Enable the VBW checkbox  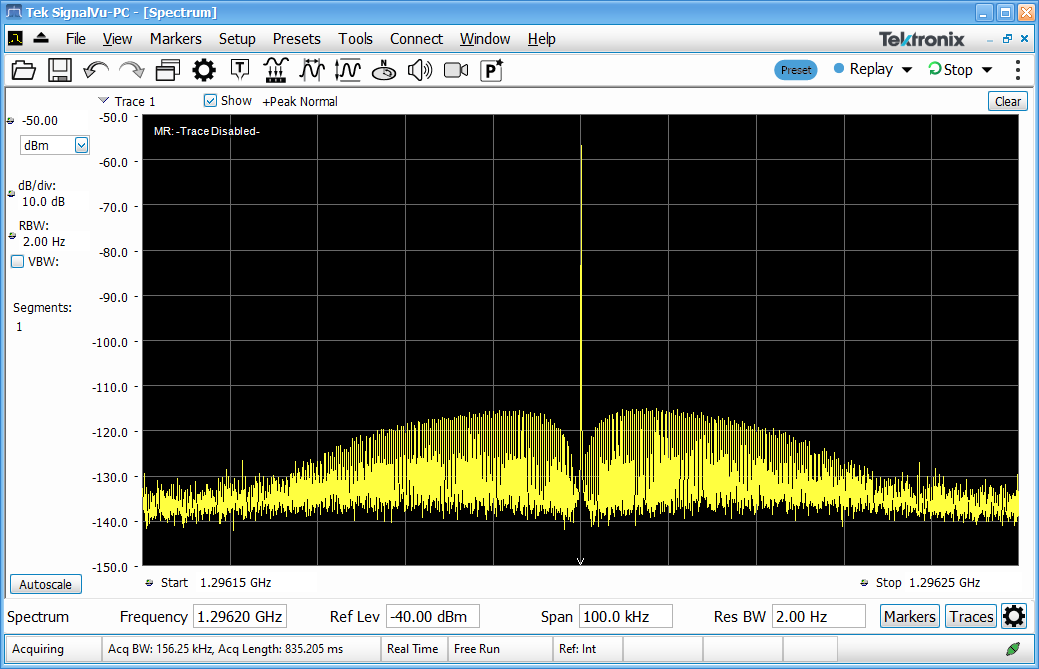18,262
